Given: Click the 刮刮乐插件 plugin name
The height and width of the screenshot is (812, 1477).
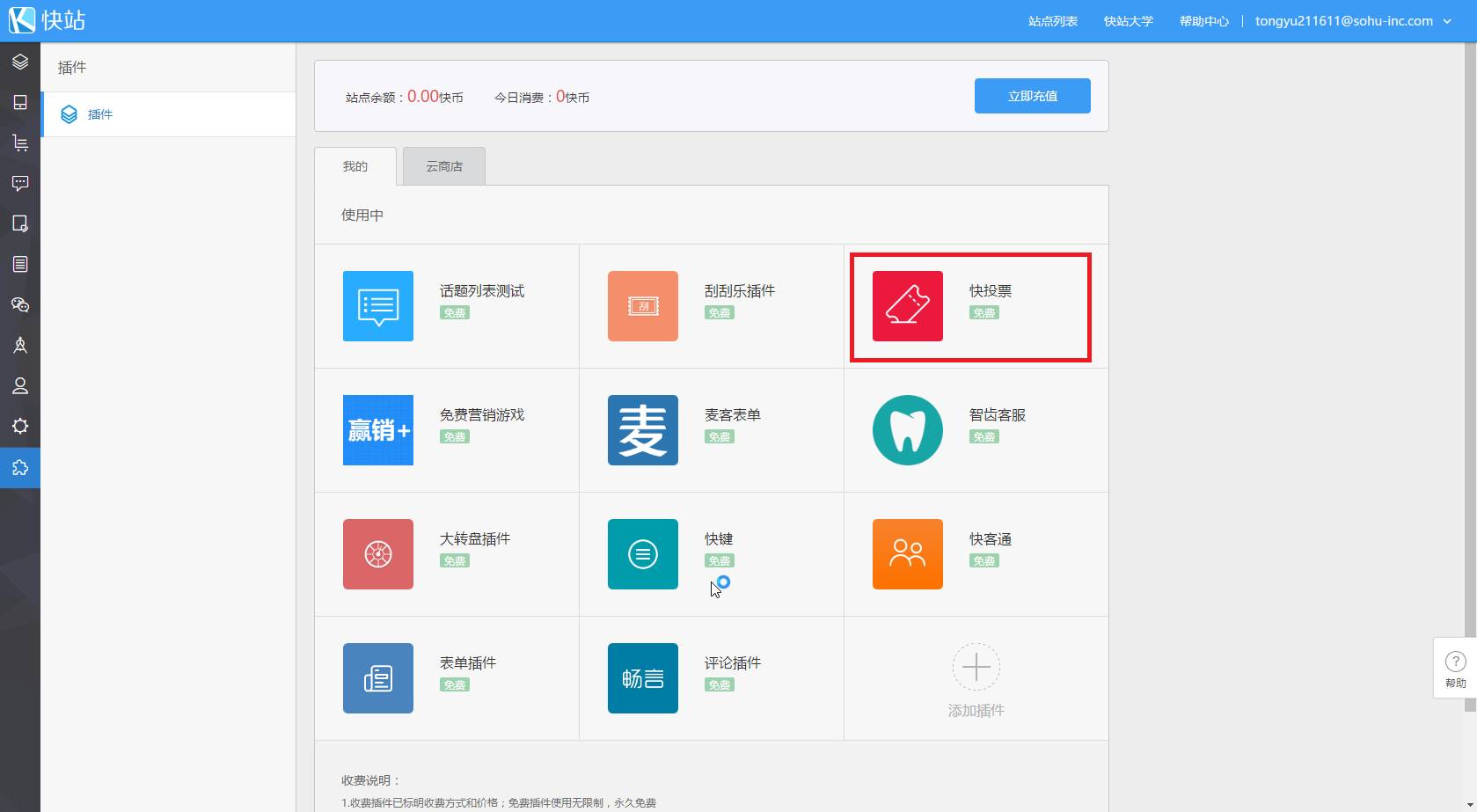Looking at the screenshot, I should pyautogui.click(x=740, y=291).
